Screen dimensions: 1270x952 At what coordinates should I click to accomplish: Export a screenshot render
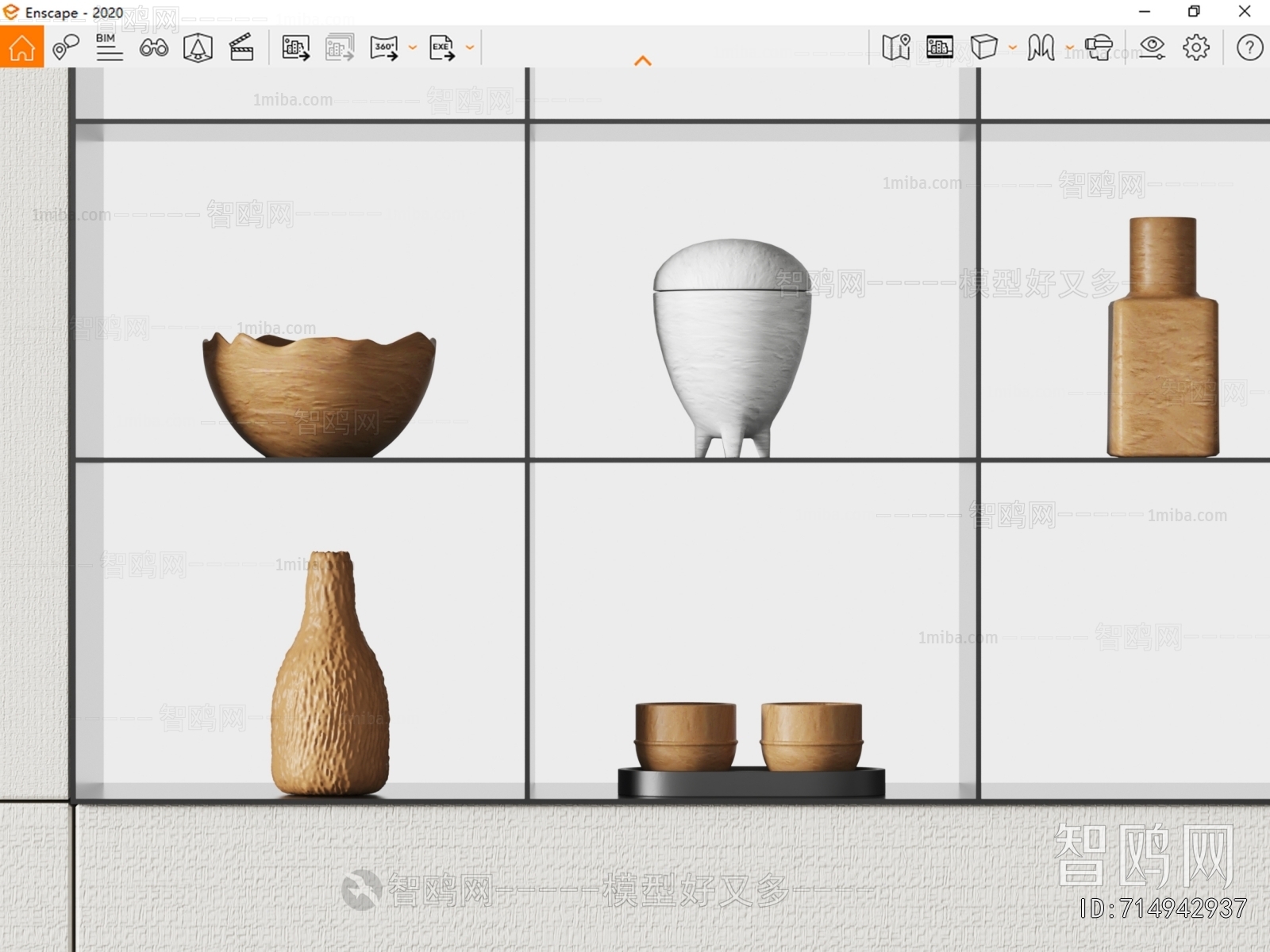tap(296, 48)
